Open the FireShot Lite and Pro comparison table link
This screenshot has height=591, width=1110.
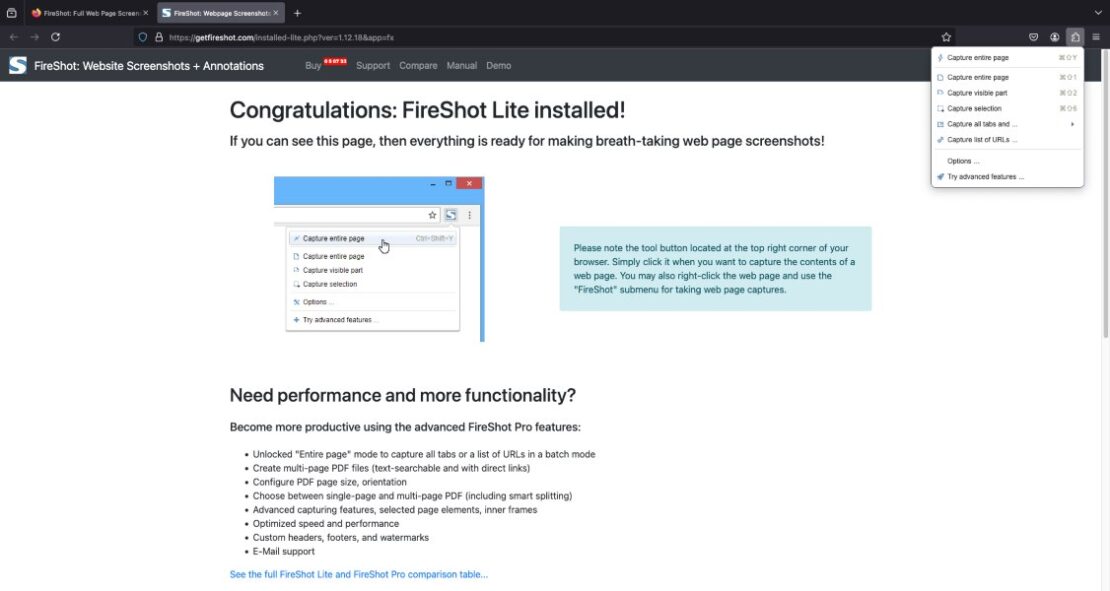[358, 574]
